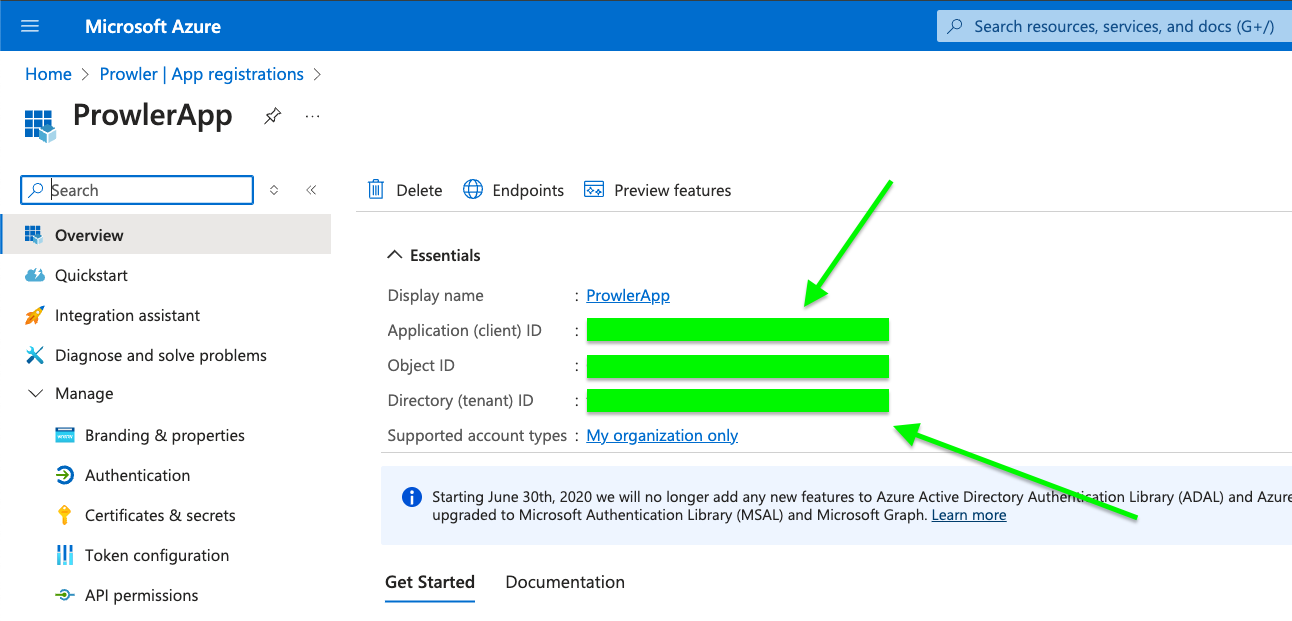This screenshot has width=1292, height=621.
Task: Click the Token configuration icon
Action: pos(65,555)
